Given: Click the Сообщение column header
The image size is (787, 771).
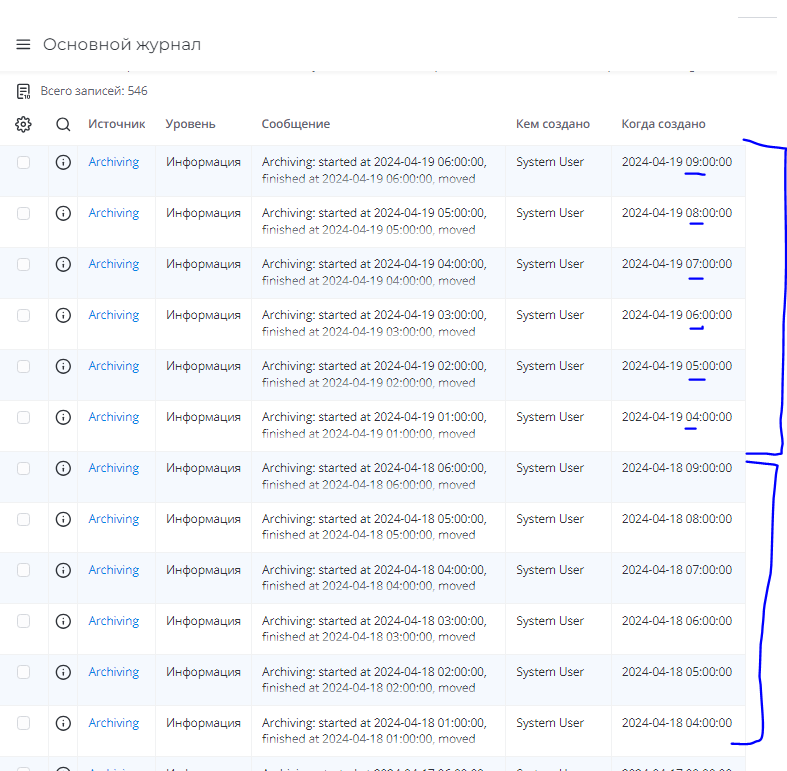Looking at the screenshot, I should tap(295, 124).
